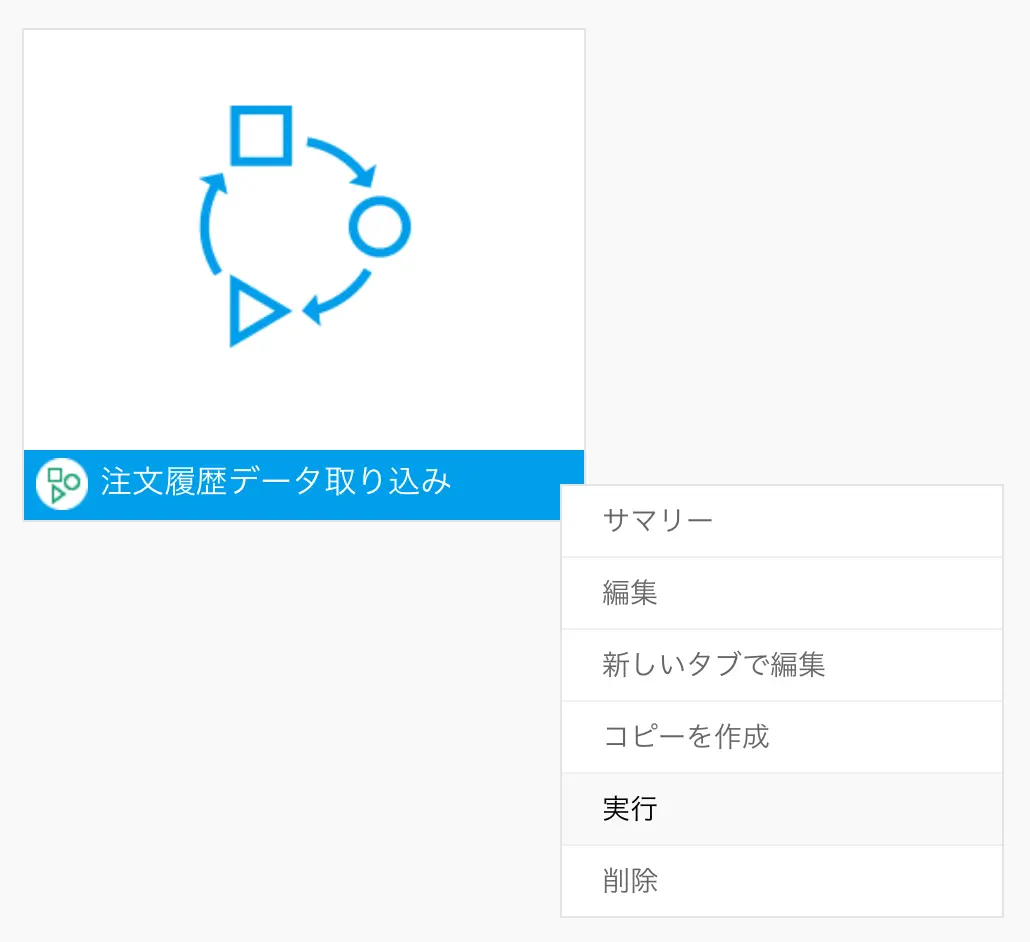
Task: Click the triangle shape in the flow icon
Action: (253, 311)
